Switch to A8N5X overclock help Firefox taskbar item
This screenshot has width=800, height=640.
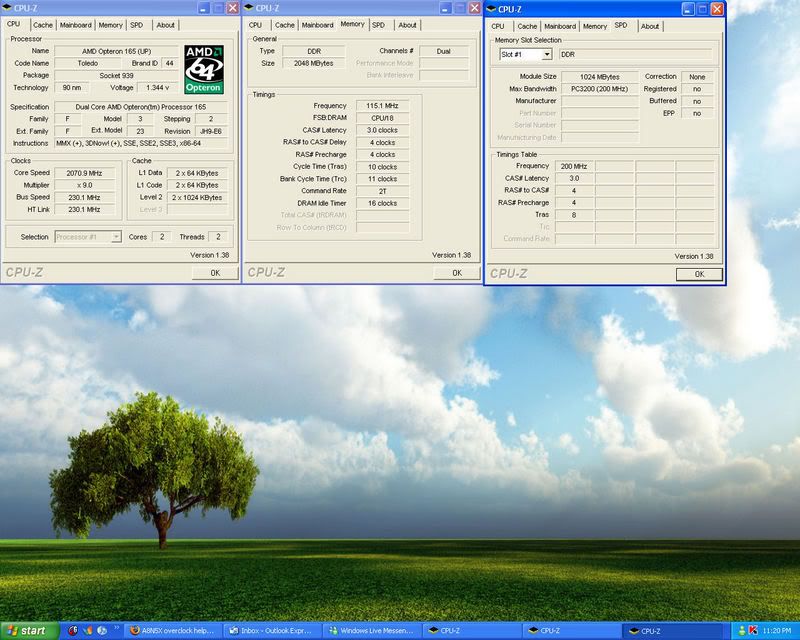175,631
